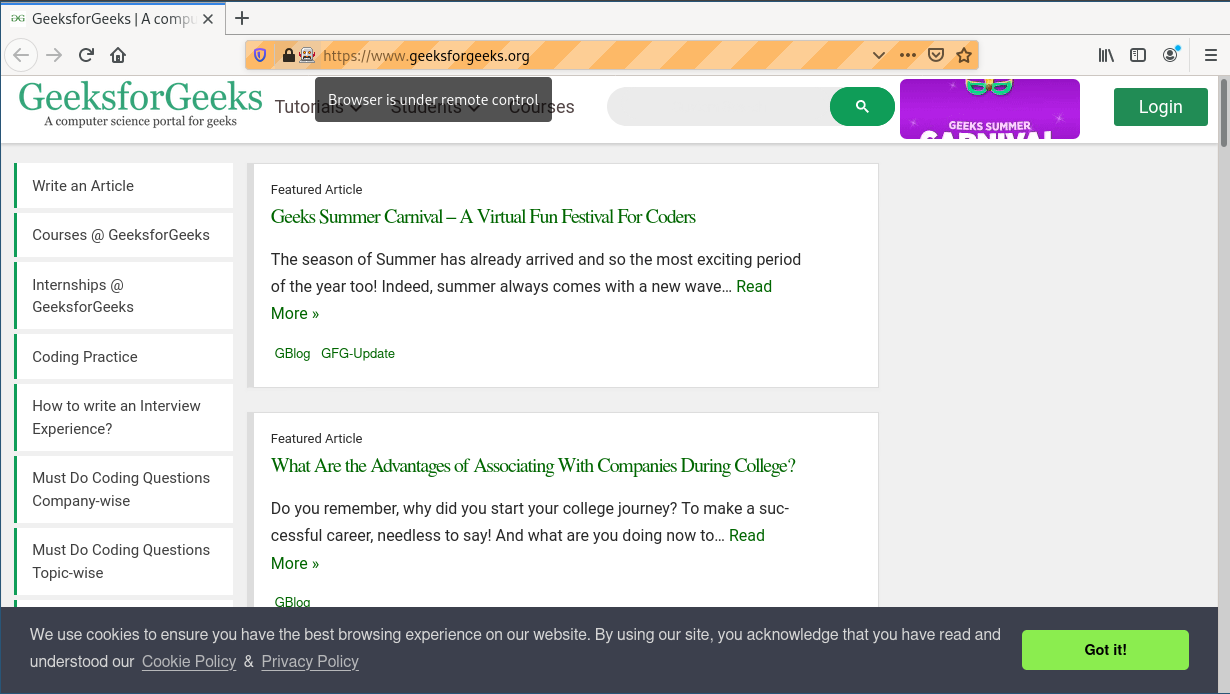Open the Firefox account avatar icon

click(1170, 55)
